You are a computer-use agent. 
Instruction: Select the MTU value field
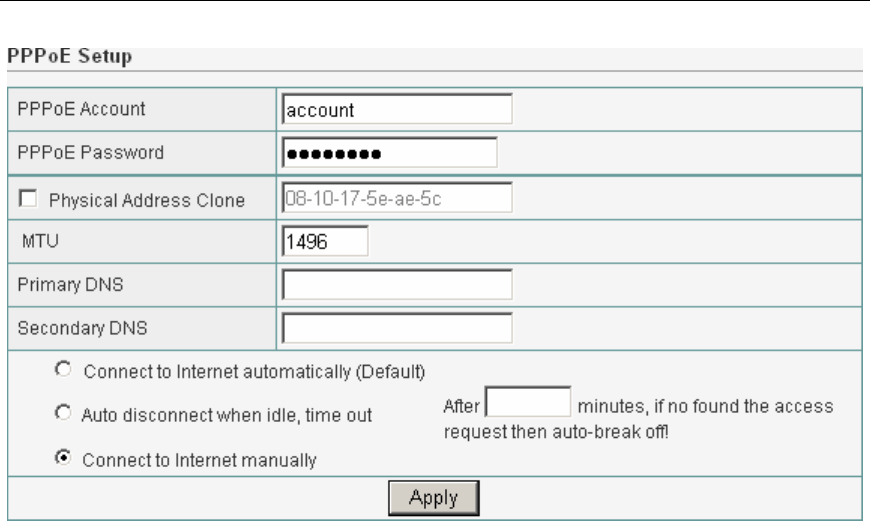point(325,241)
